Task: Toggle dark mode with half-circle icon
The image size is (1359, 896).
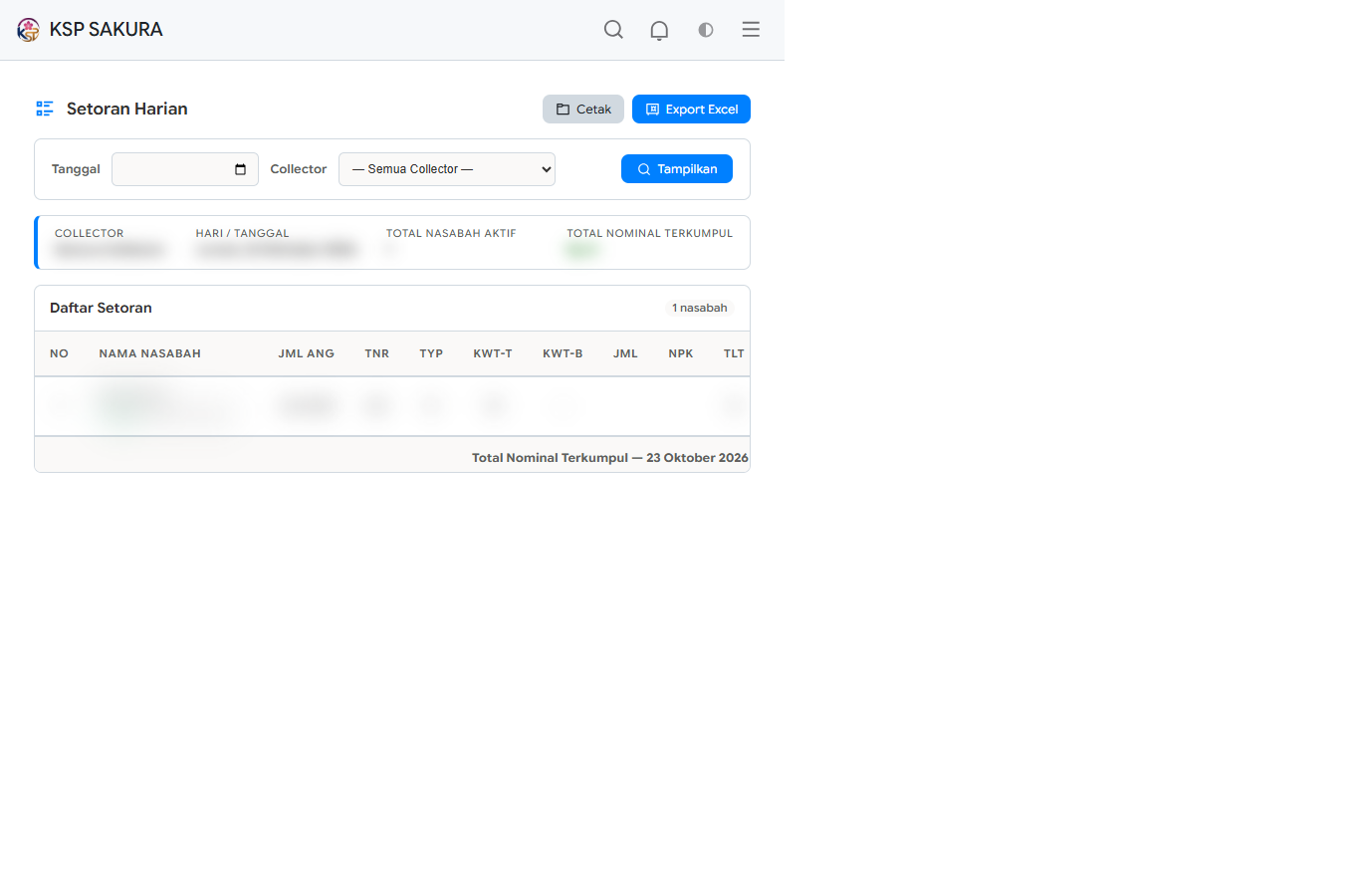Action: (x=706, y=30)
